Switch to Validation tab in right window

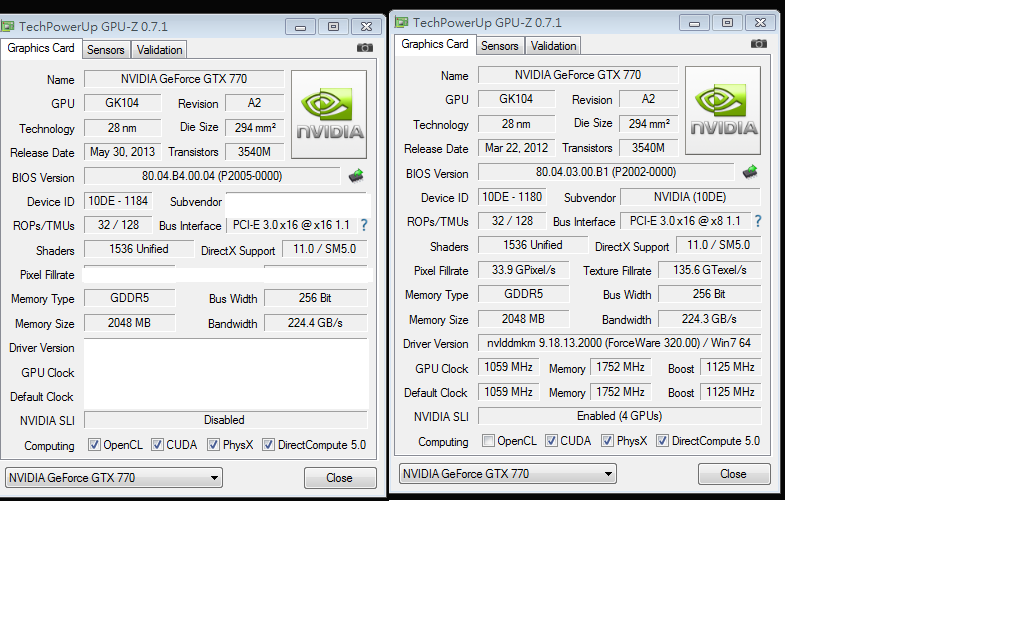(553, 46)
